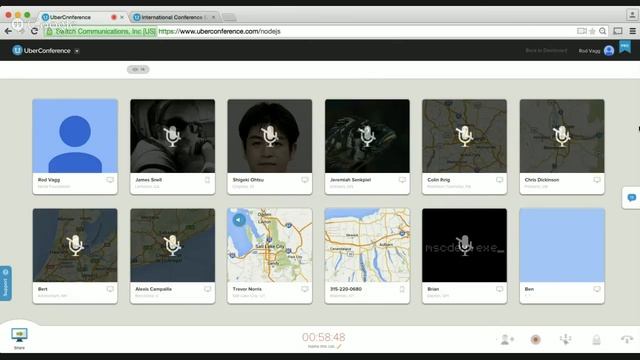Image resolution: width=640 pixels, height=360 pixels.
Task: Click the Ben participant blank thumbnail
Action: pyautogui.click(x=562, y=245)
